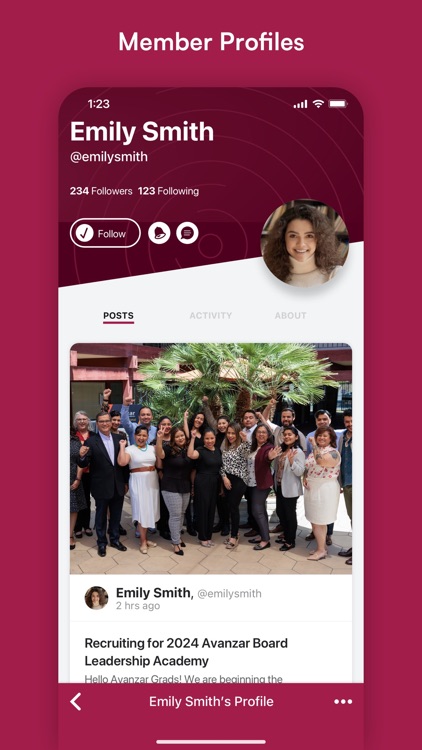Open post titled Recruiting for 2024 Avanzar
422x750 pixels.
click(186, 652)
